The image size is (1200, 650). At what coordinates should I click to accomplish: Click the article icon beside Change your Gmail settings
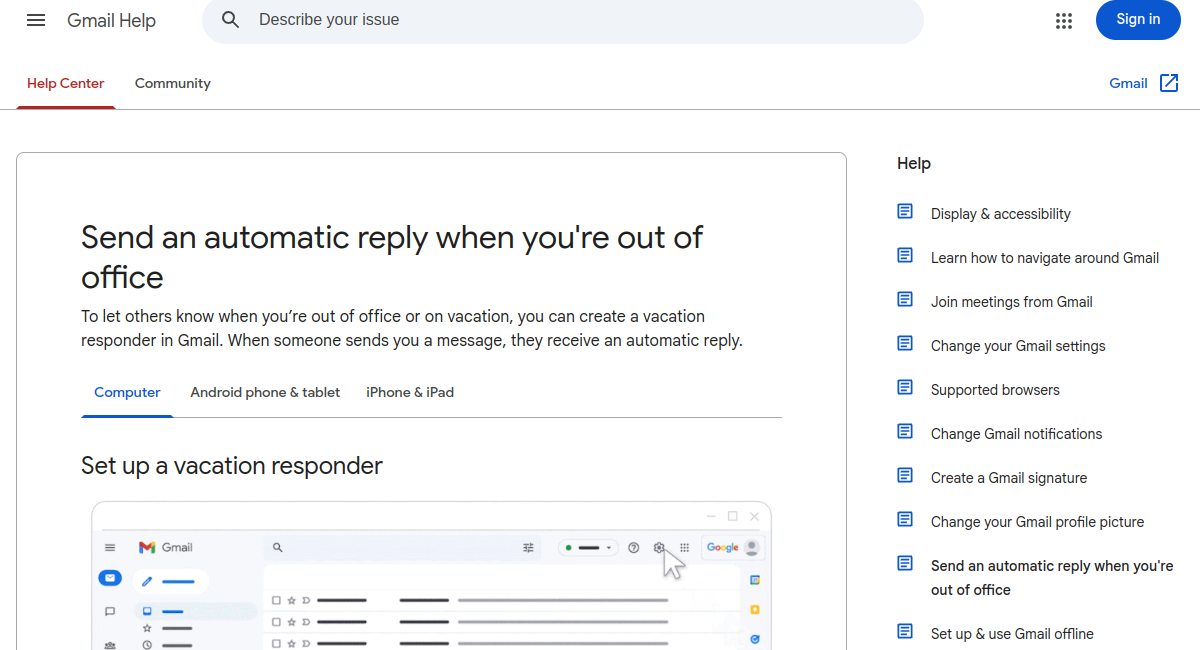point(905,344)
